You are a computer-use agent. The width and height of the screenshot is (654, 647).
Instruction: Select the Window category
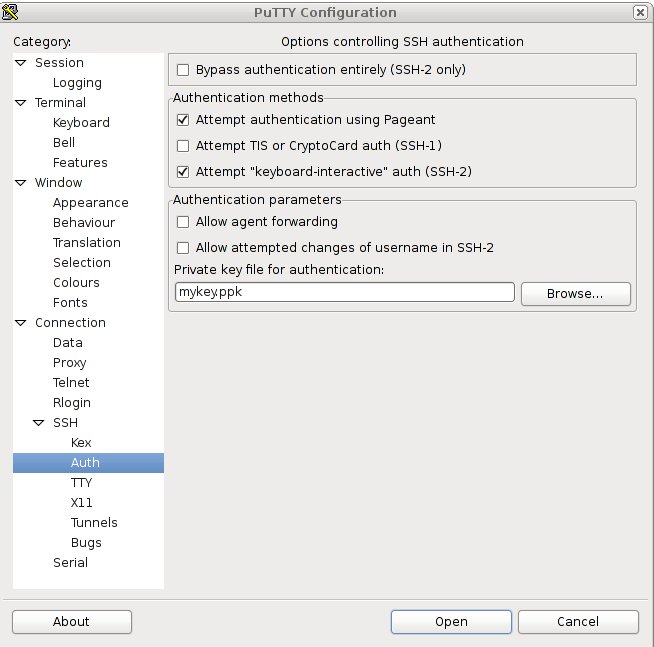coord(58,183)
